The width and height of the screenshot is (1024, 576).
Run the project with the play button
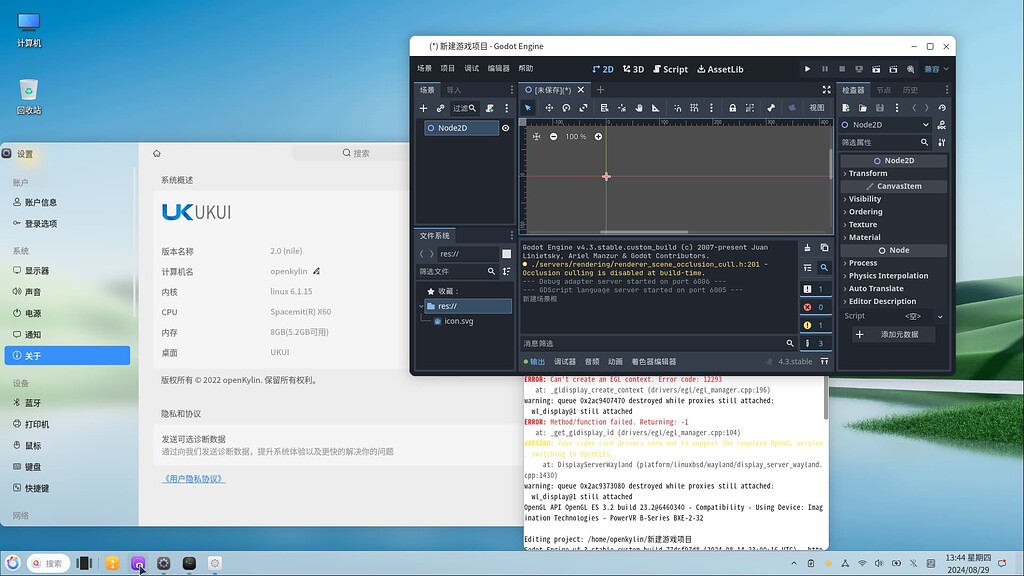tap(807, 69)
